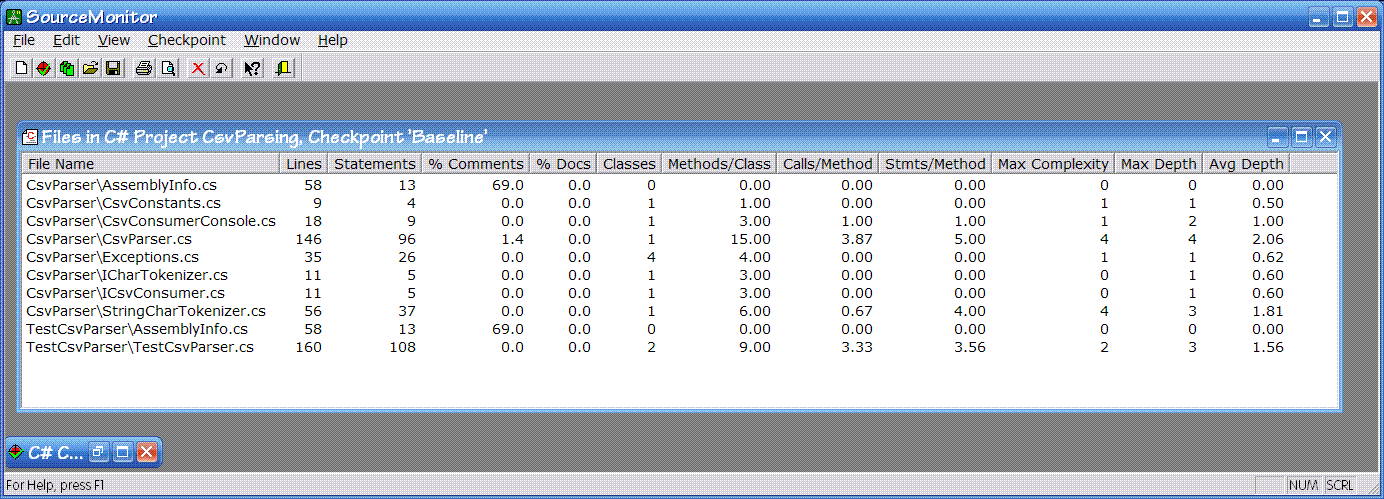Sort by the % Comments column header
The width and height of the screenshot is (1384, 499).
coord(475,164)
